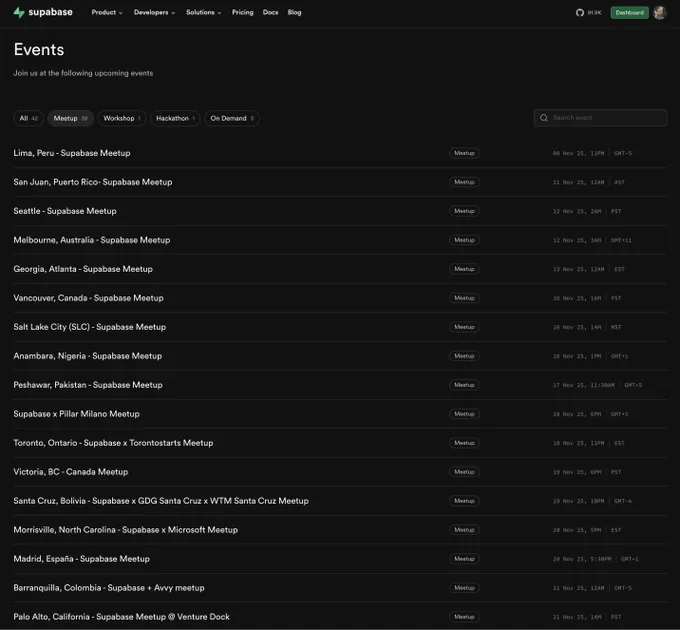
Task: Open Peshawar, Pakistan - Supabase Meetup
Action: click(x=88, y=385)
